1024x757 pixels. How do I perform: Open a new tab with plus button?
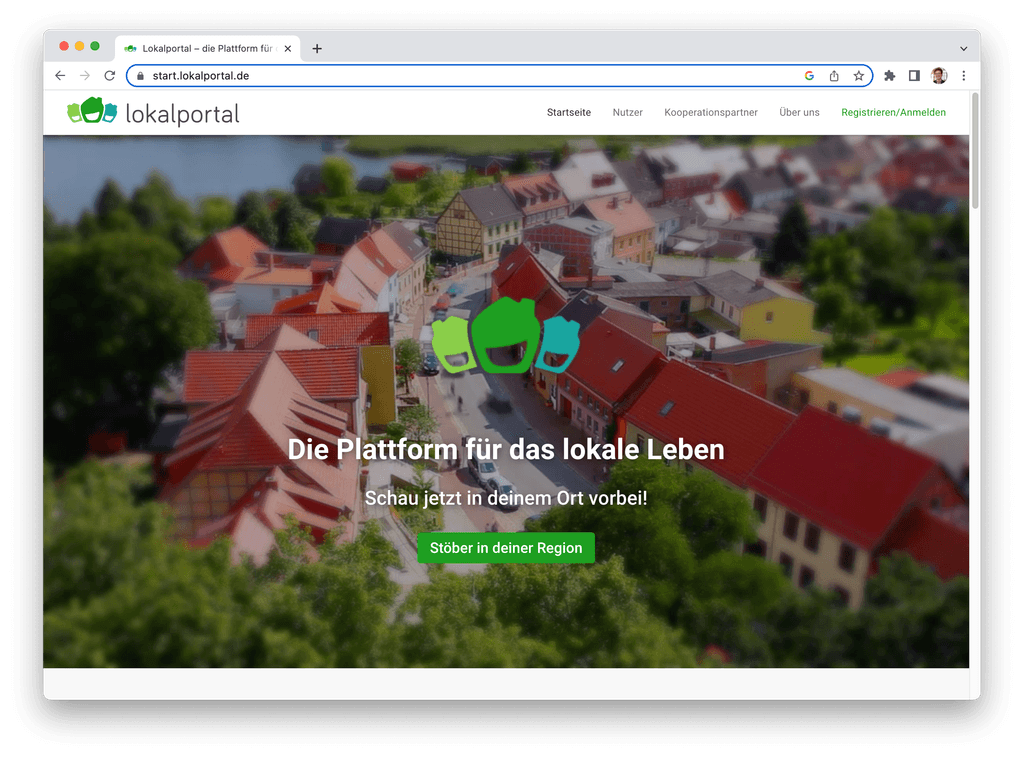[x=317, y=48]
